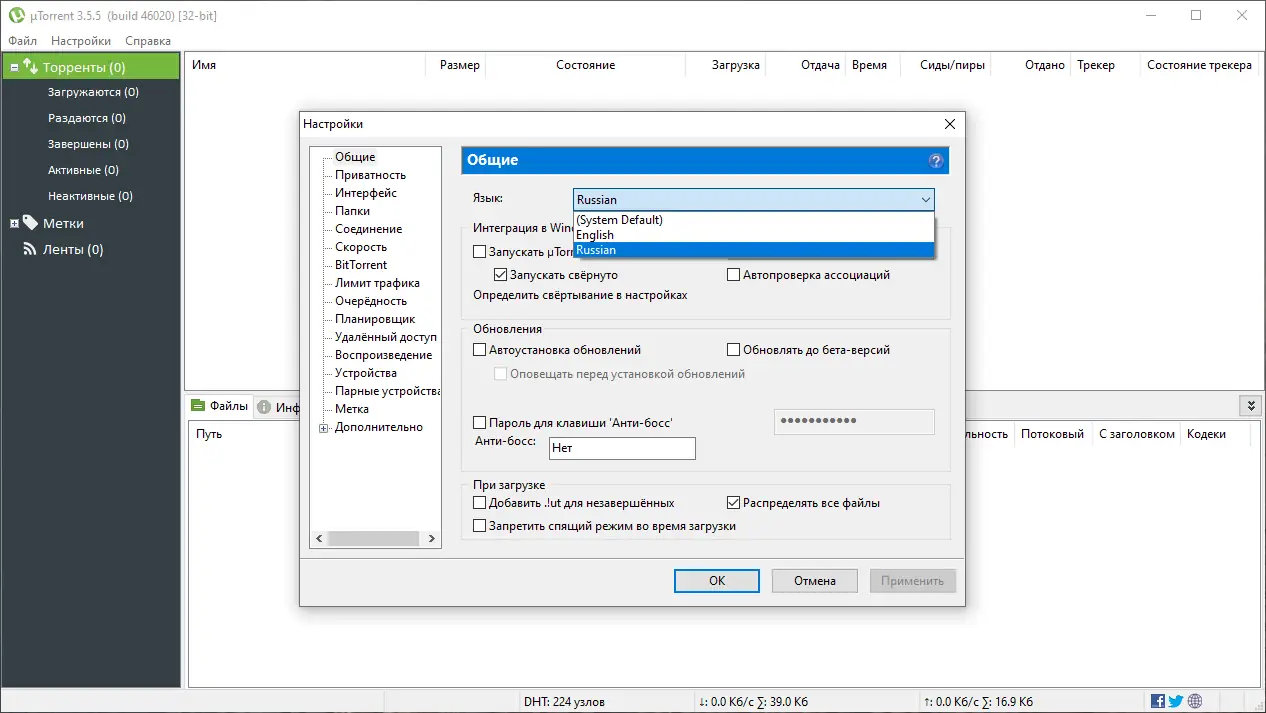Collapse the Торренты sidebar group
This screenshot has height=713, width=1266.
14,68
